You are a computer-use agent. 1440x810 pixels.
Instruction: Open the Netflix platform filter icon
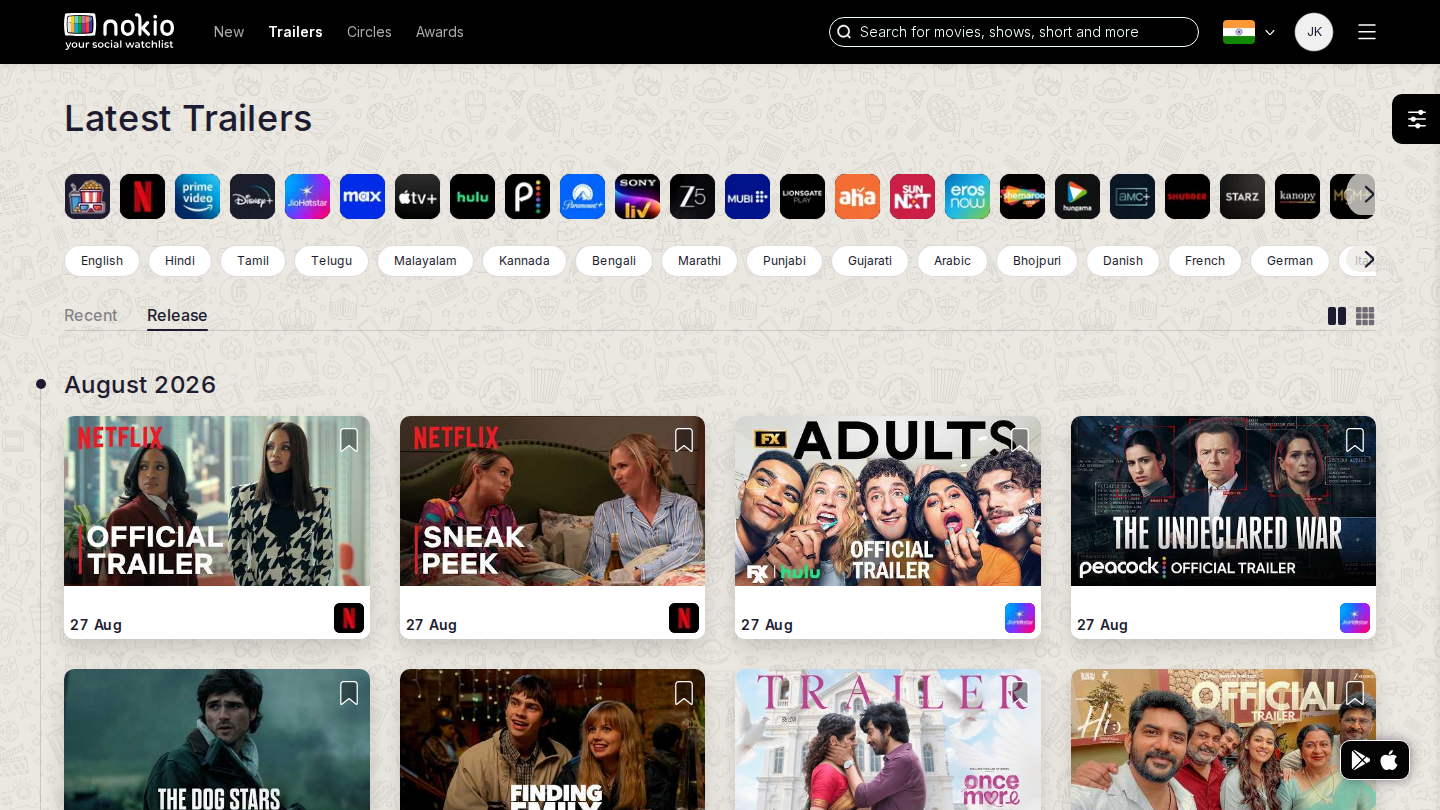pyautogui.click(x=142, y=196)
